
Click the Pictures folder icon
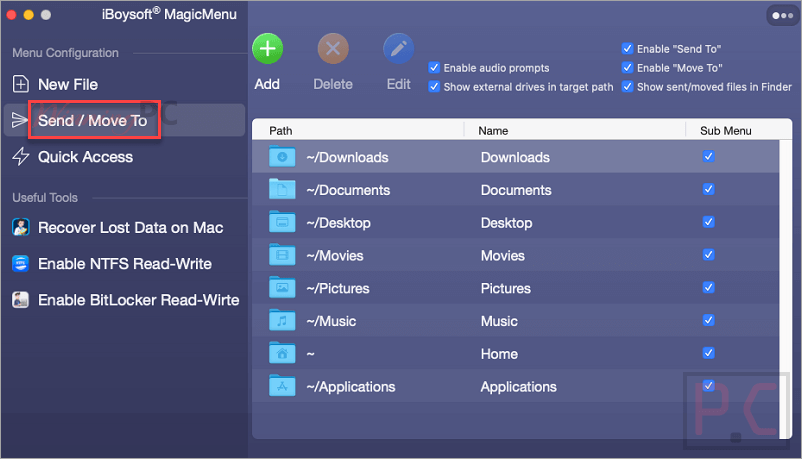coord(282,288)
